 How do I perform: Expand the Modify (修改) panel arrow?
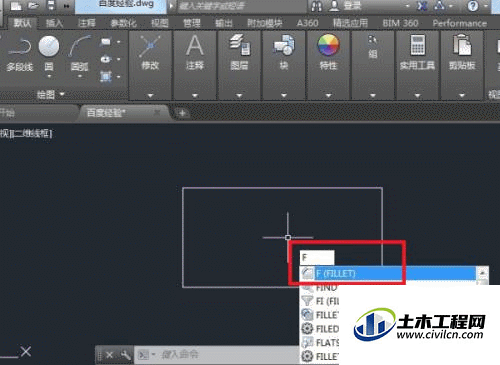coord(150,96)
